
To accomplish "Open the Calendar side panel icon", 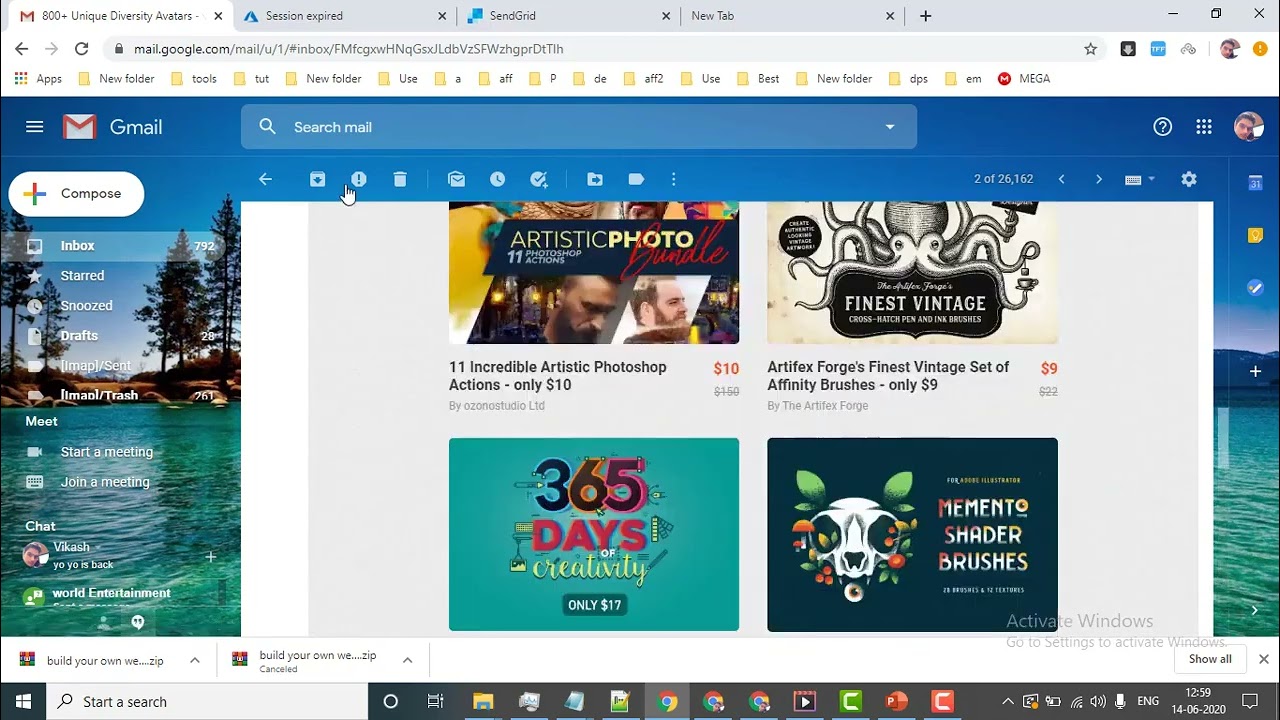I will 1255,182.
